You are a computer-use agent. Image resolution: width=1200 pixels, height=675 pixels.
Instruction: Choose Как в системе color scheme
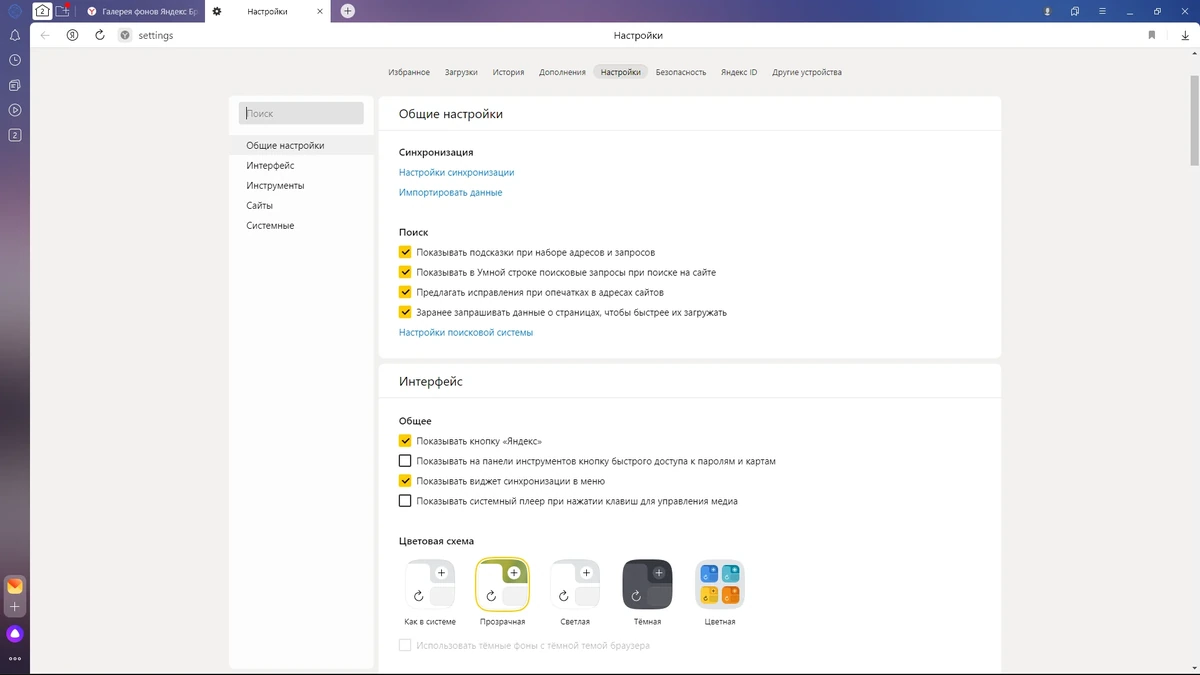430,584
